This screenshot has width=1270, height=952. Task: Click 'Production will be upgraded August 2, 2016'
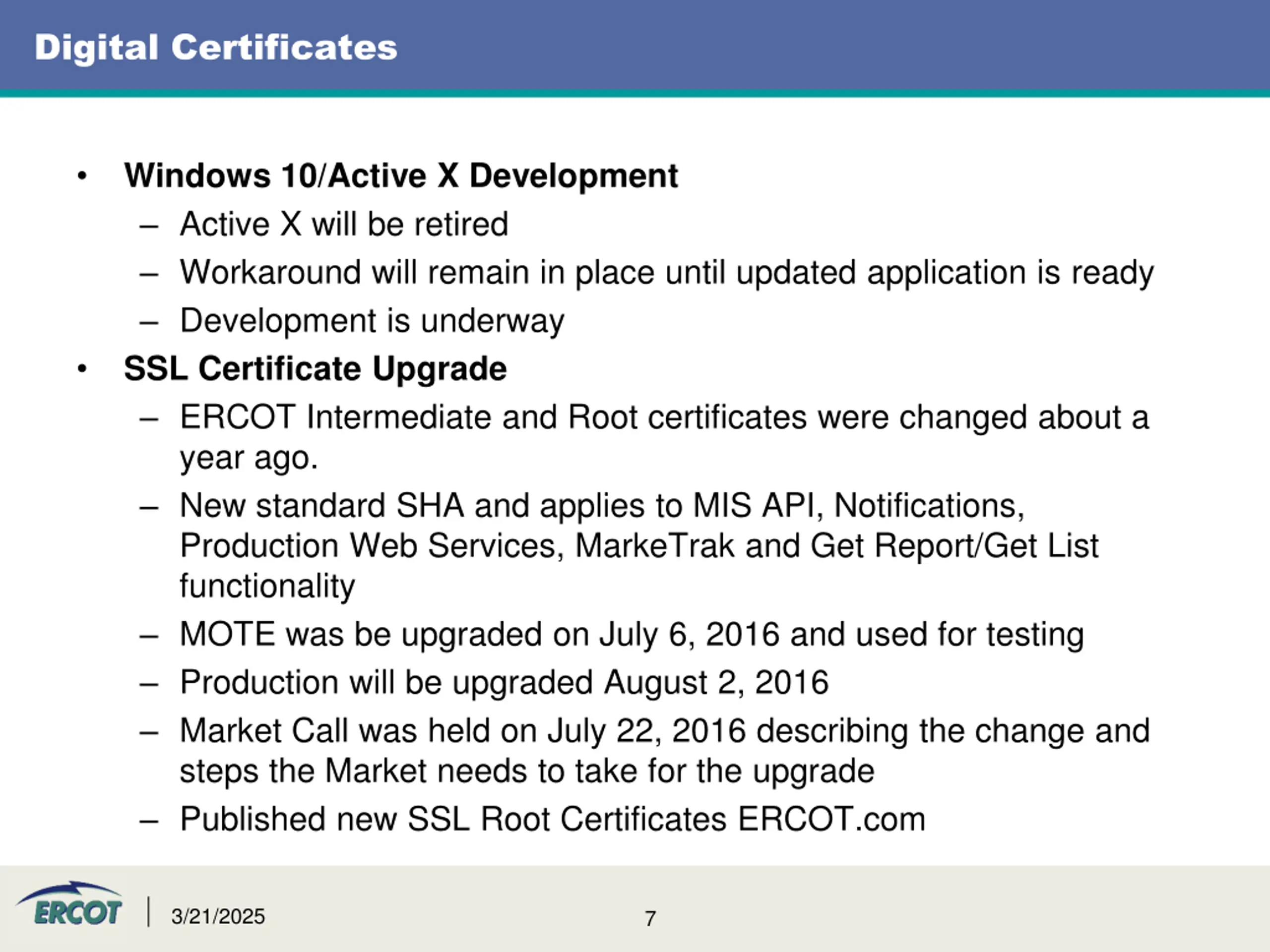504,683
